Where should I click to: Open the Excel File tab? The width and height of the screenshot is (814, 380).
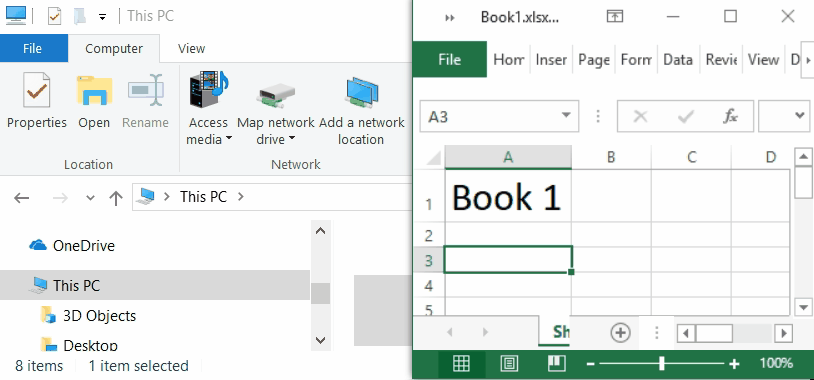450,59
